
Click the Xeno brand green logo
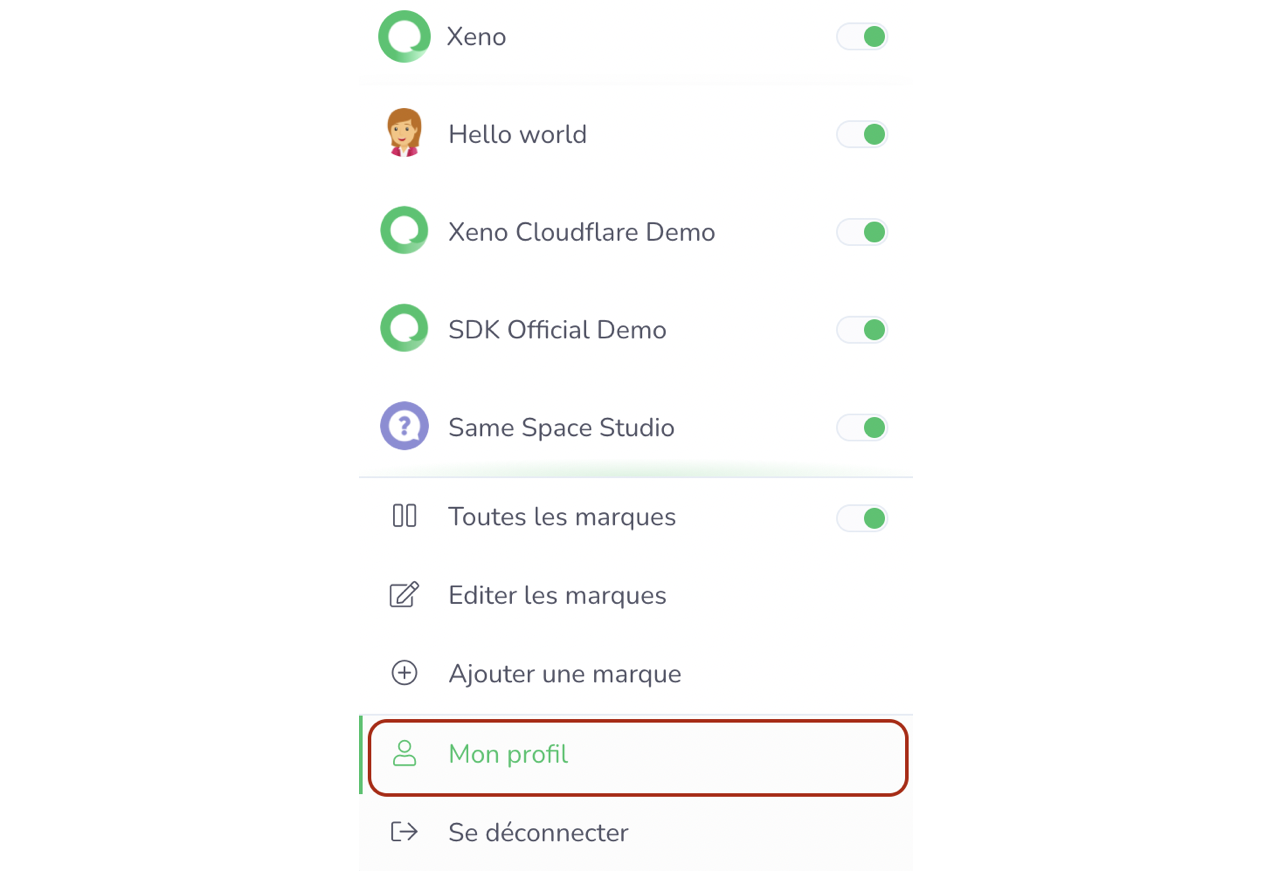point(404,37)
